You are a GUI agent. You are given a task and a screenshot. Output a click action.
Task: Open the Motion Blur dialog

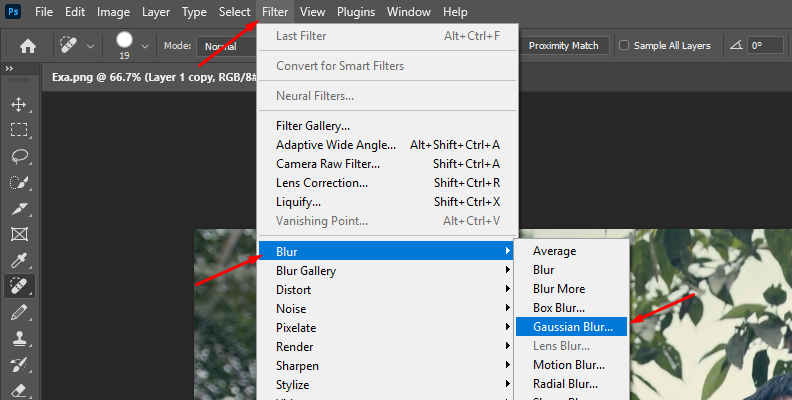tap(572, 365)
